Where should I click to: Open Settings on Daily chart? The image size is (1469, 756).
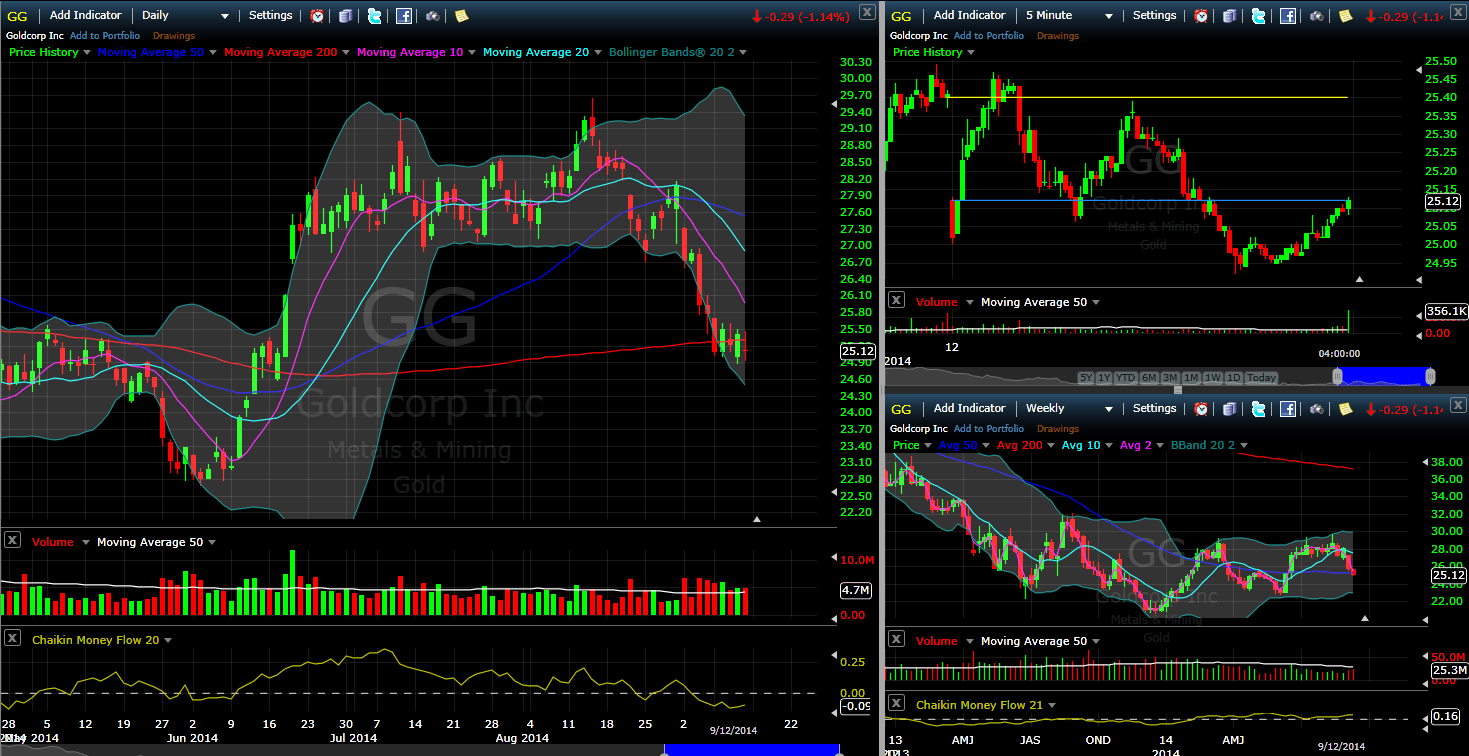(x=270, y=15)
